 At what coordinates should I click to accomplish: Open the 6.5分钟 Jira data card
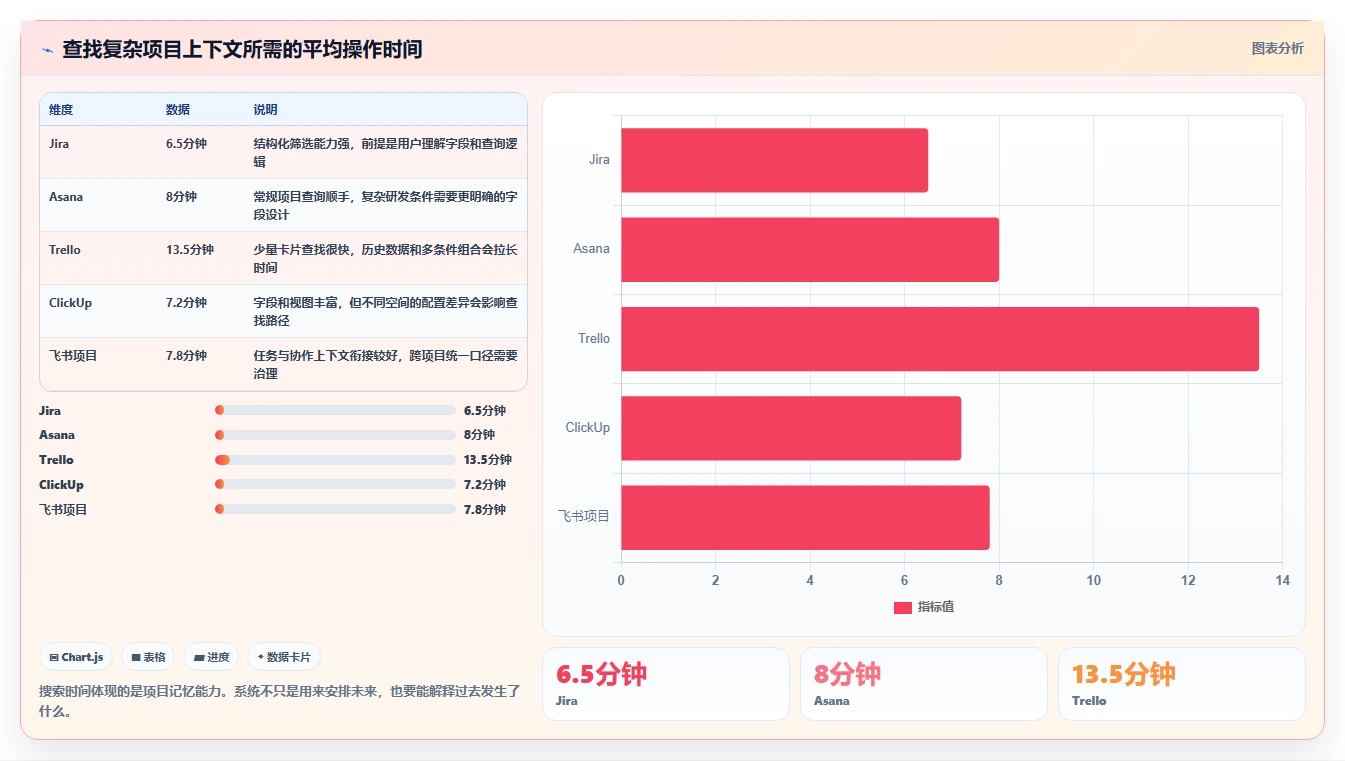665,684
